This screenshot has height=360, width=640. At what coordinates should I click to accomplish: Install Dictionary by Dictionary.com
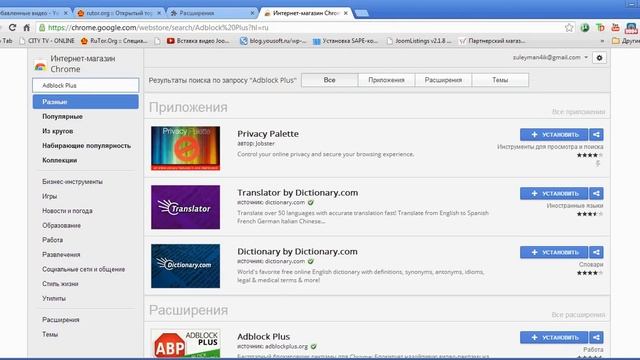click(554, 252)
